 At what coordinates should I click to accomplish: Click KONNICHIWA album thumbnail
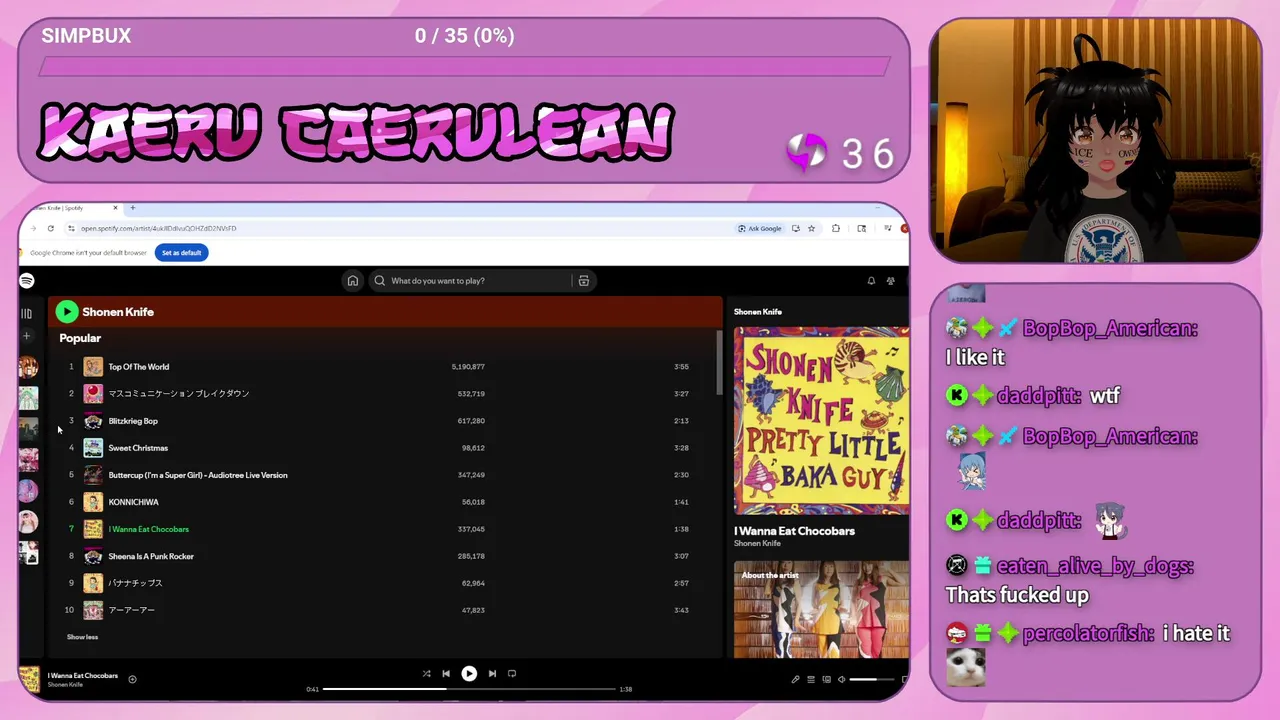[93, 502]
